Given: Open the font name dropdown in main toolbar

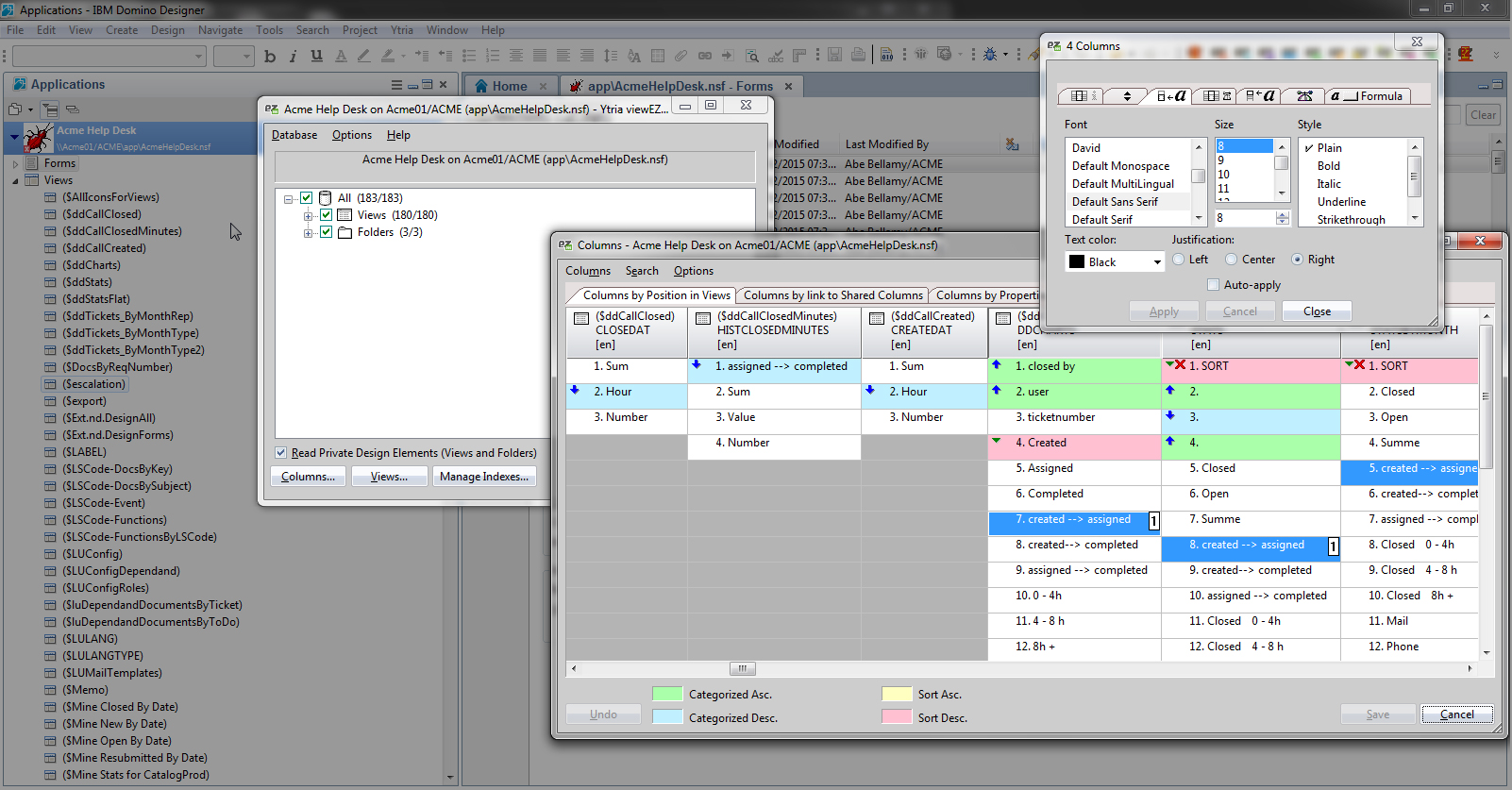Looking at the screenshot, I should (198, 57).
